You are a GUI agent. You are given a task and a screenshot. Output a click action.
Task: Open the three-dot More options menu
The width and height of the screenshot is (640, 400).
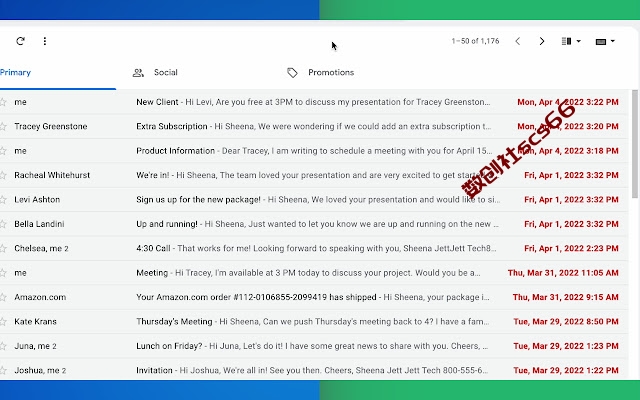click(x=45, y=41)
